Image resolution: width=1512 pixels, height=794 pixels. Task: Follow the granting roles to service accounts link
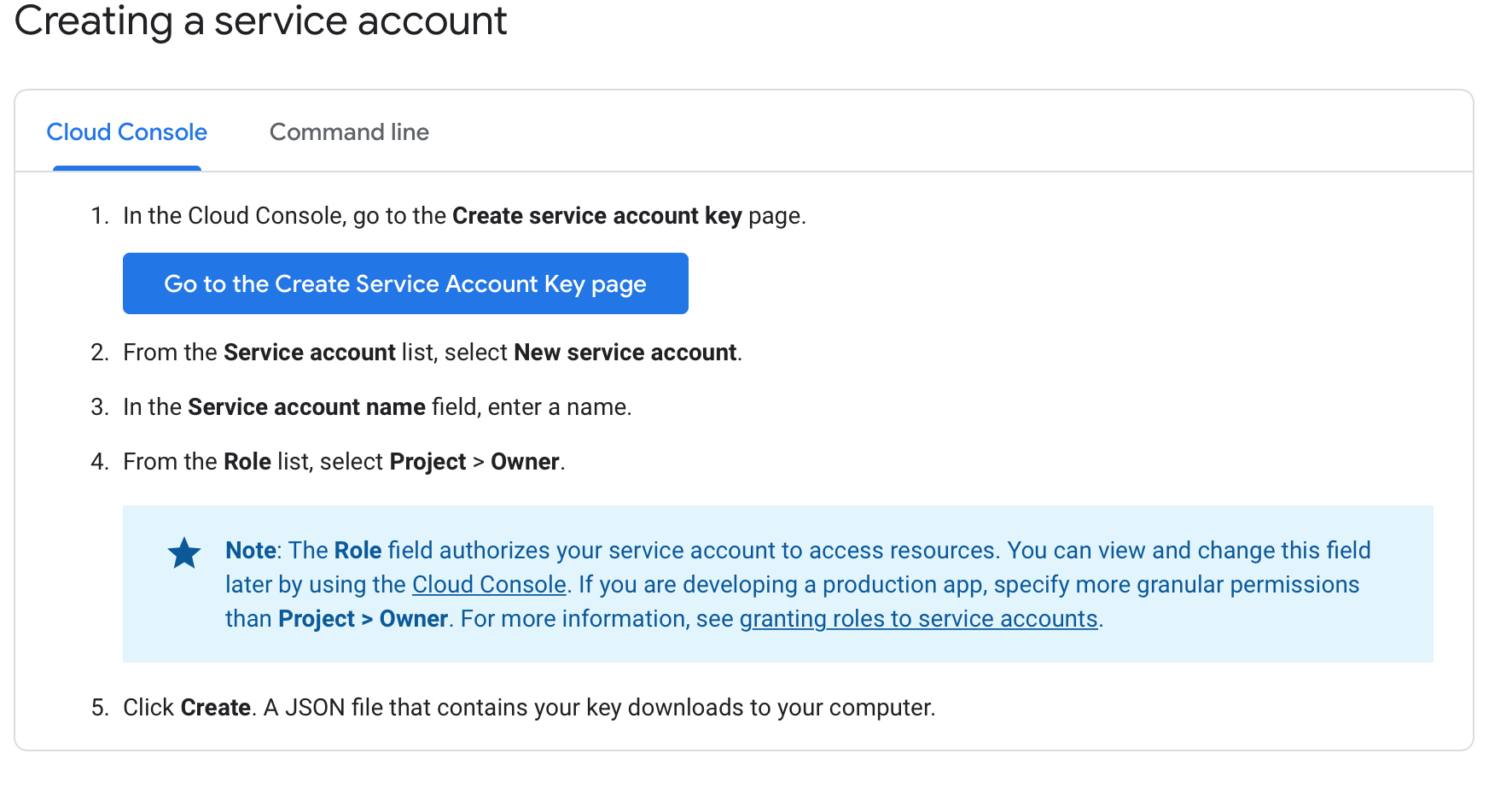coord(918,618)
